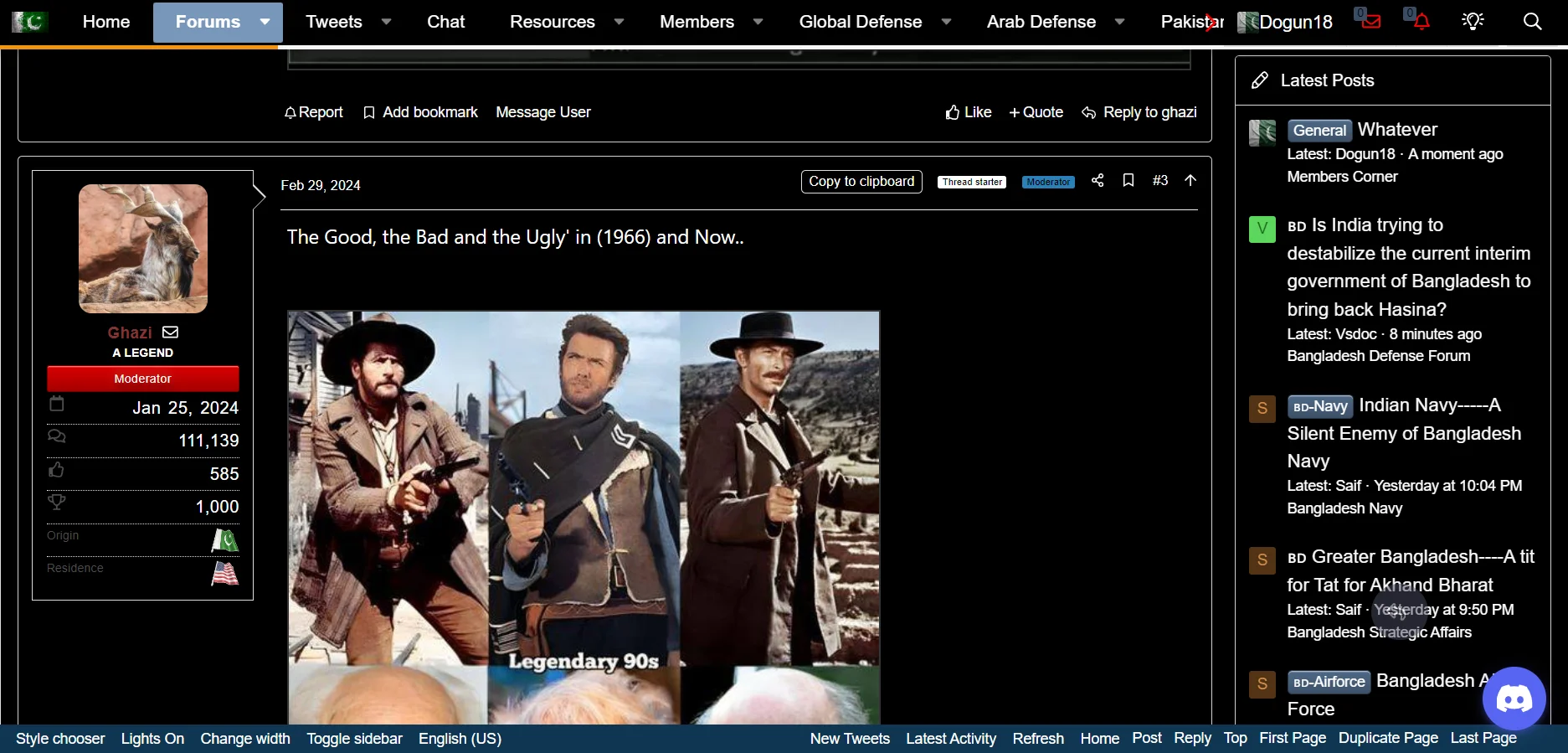Toggle Lights On in footer
This screenshot has height=753, width=1568.
click(x=152, y=739)
